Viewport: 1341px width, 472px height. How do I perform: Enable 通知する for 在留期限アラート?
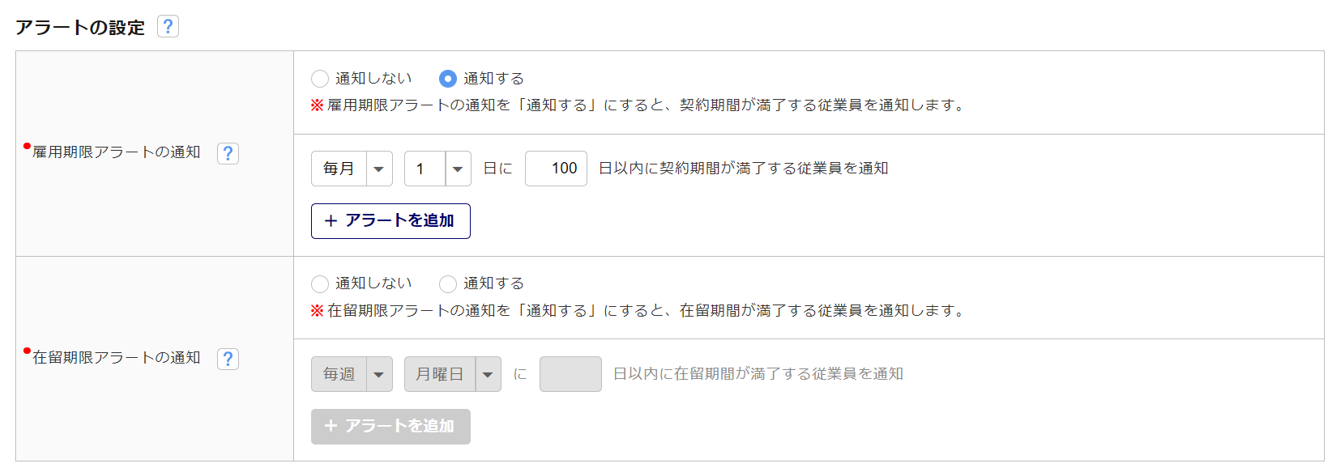448,284
